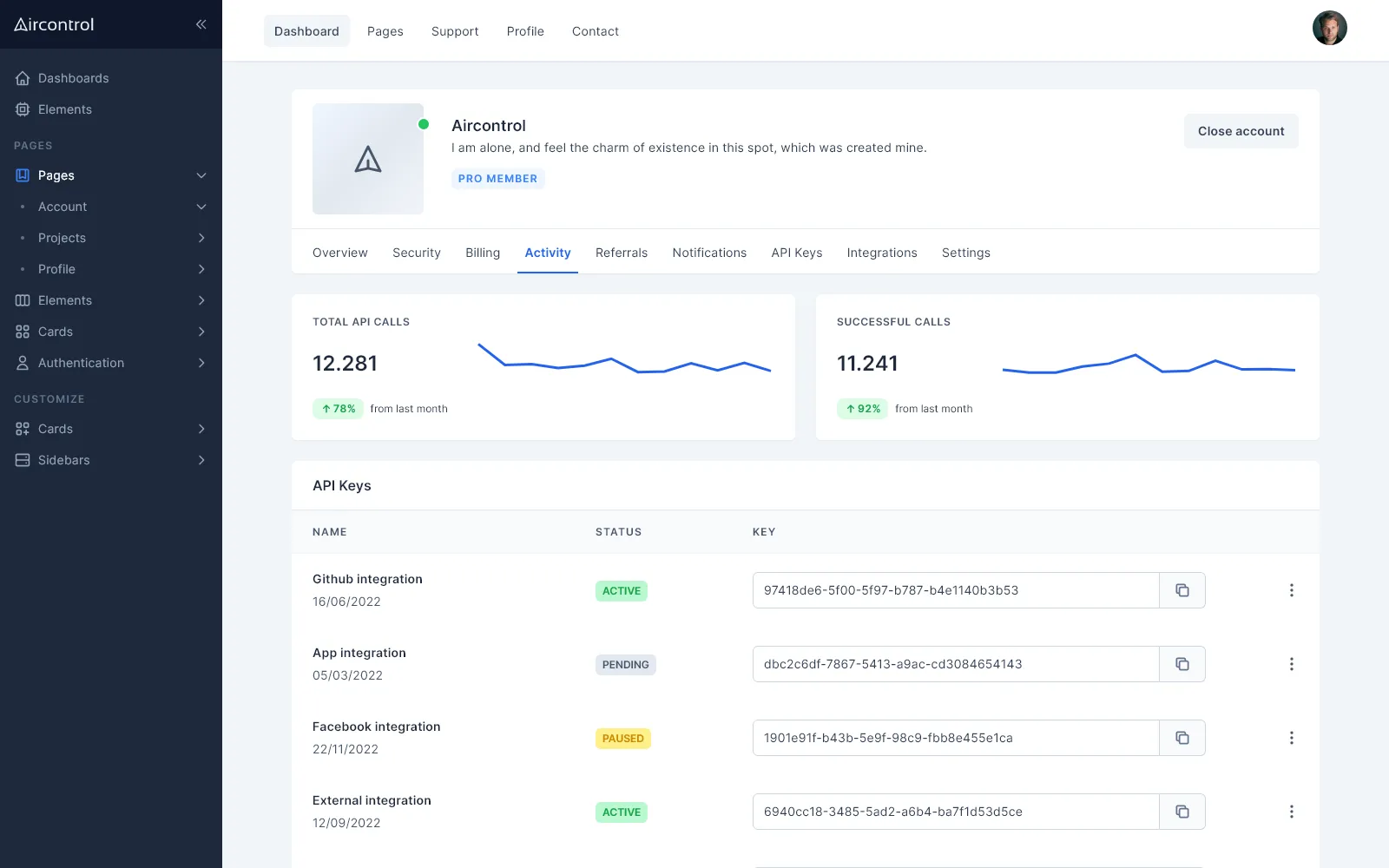Open the Settings tab
Image resolution: width=1389 pixels, height=868 pixels.
[966, 253]
